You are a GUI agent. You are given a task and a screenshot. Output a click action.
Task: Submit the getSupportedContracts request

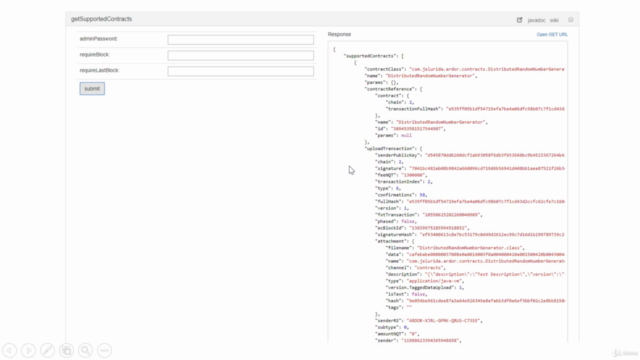92,89
